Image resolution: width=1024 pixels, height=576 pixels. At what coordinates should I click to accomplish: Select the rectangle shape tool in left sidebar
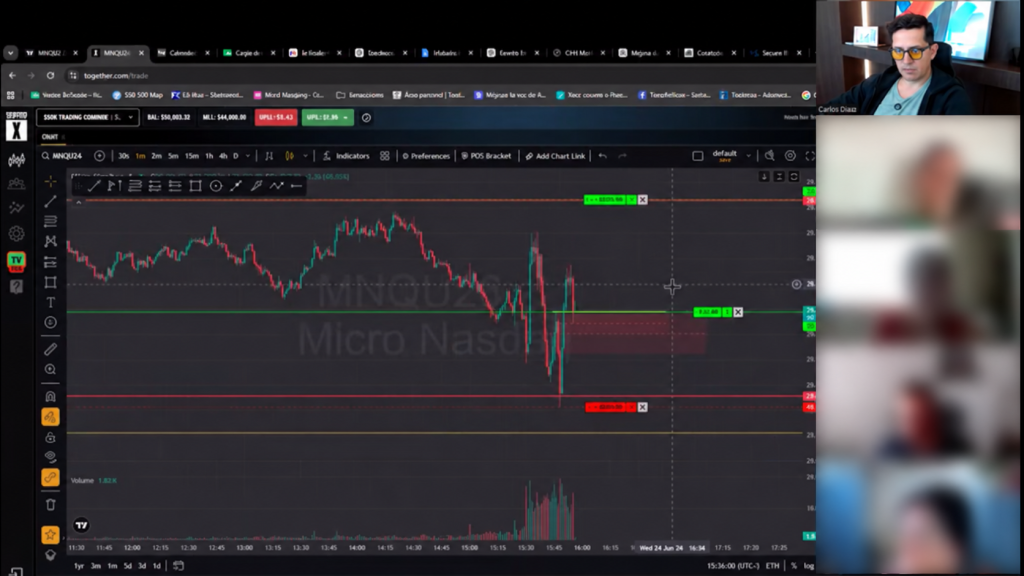click(50, 282)
